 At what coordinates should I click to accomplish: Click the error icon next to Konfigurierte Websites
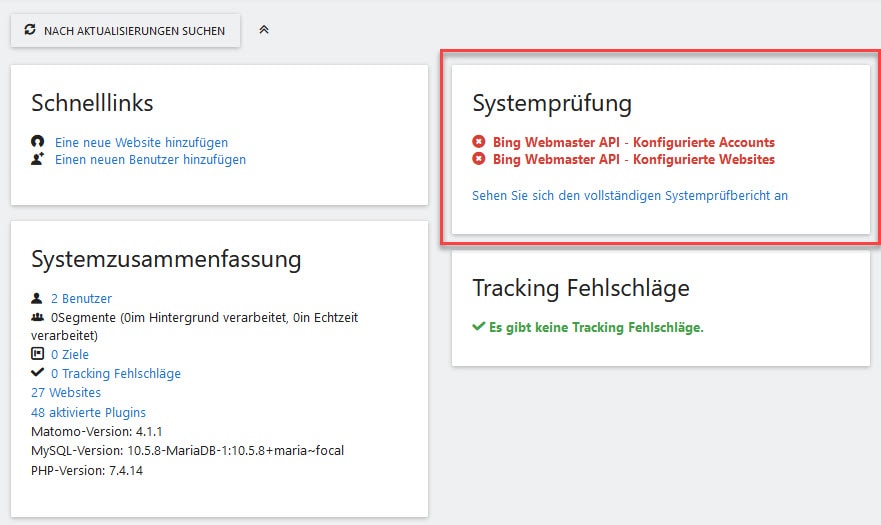click(x=479, y=159)
